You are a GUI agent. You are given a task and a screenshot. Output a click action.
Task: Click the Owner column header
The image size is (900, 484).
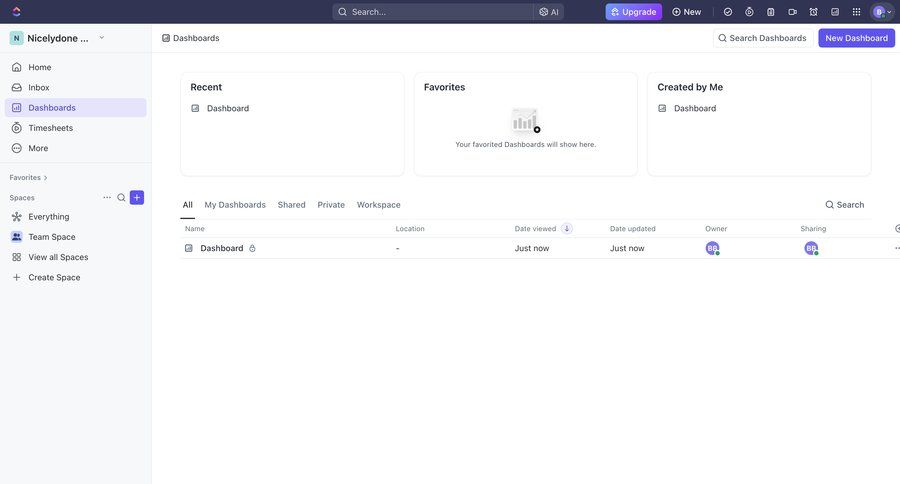[x=716, y=229]
